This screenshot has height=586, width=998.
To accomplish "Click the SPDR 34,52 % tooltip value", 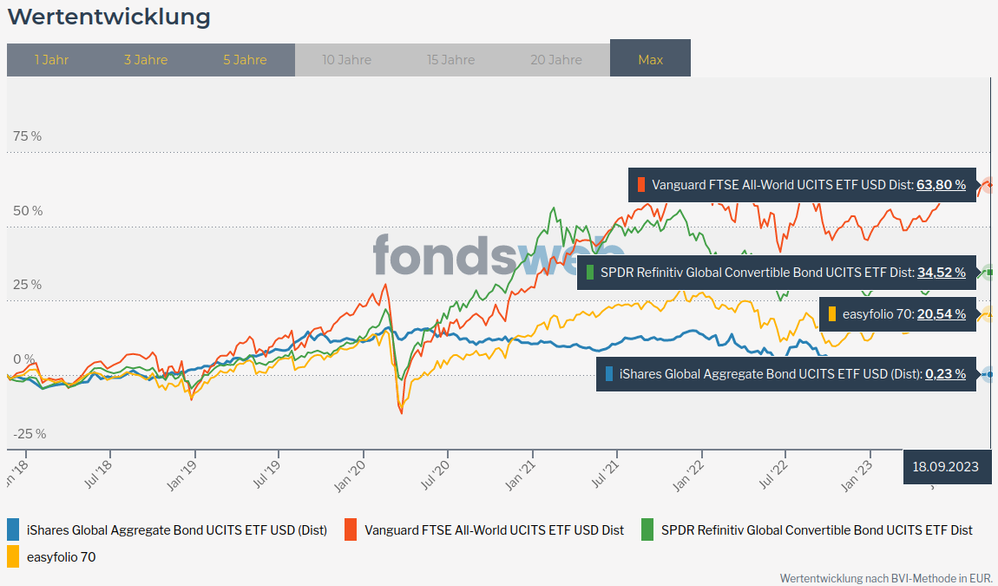I will (941, 272).
